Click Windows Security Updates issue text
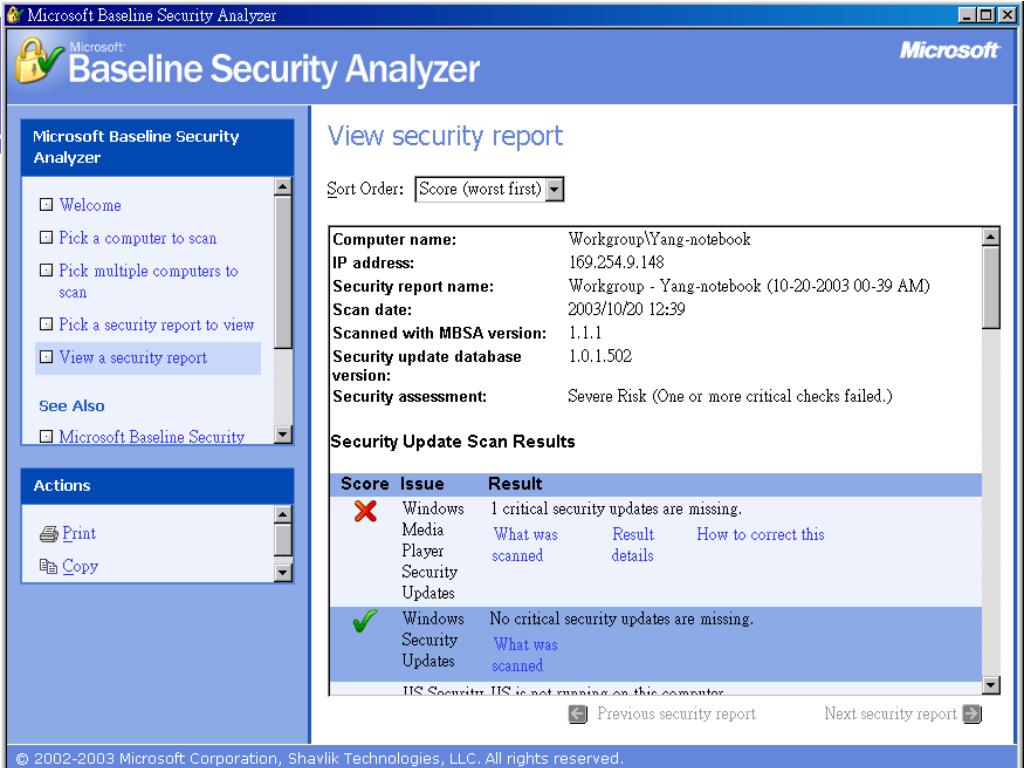The height and width of the screenshot is (768, 1024). pos(433,639)
